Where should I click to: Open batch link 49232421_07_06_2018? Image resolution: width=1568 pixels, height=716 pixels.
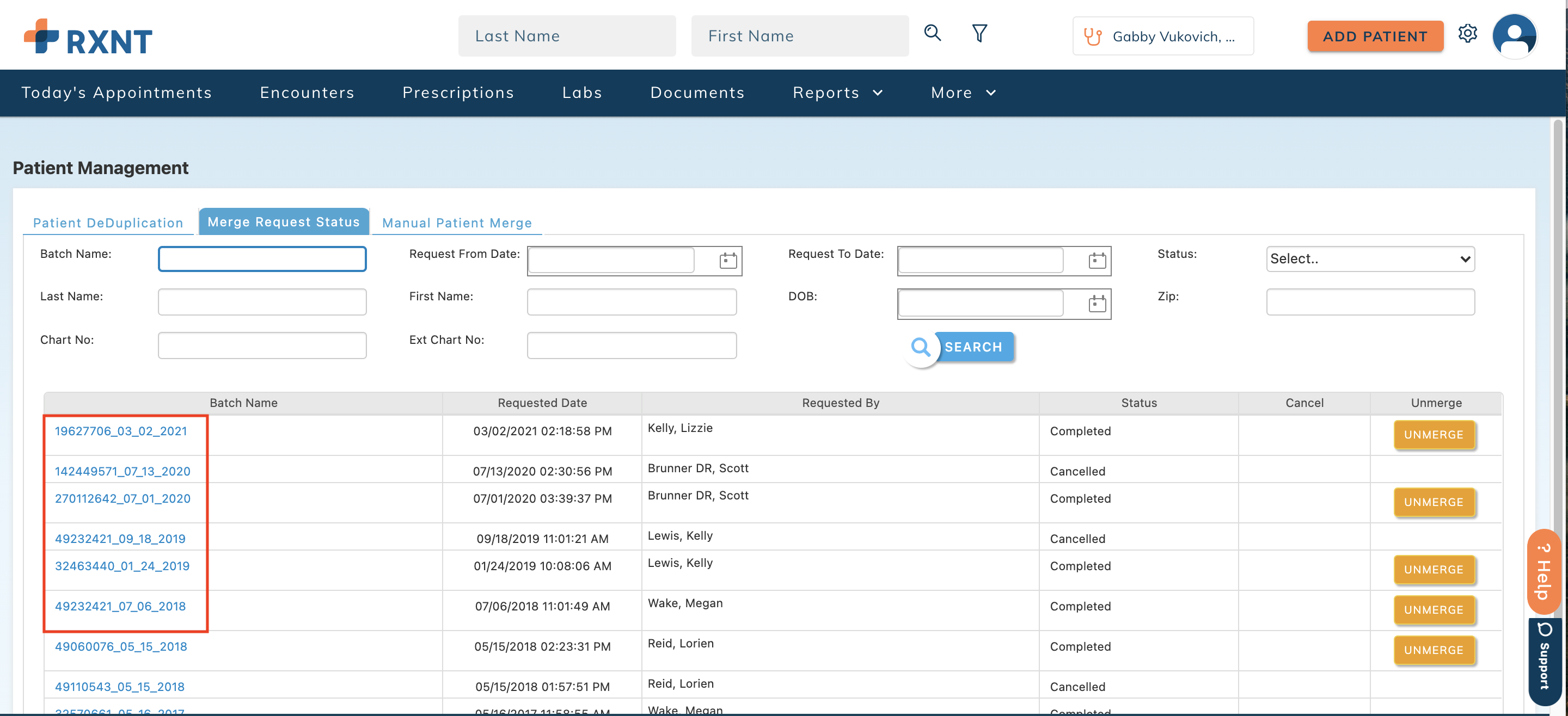click(x=120, y=606)
